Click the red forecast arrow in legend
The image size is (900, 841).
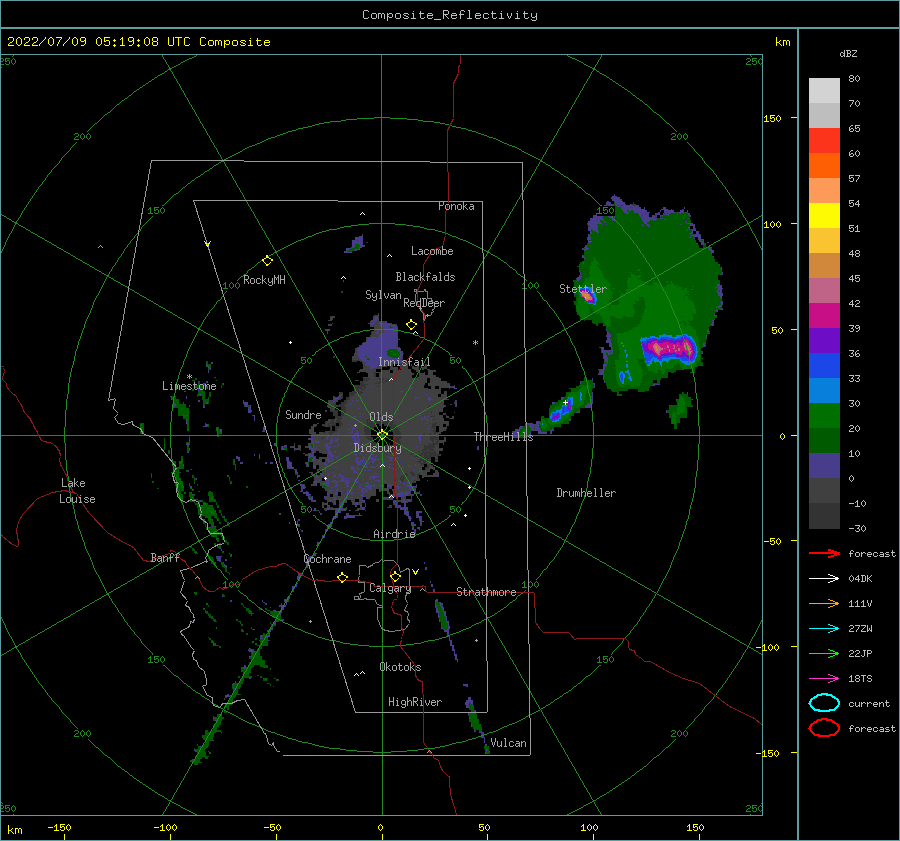pyautogui.click(x=824, y=553)
